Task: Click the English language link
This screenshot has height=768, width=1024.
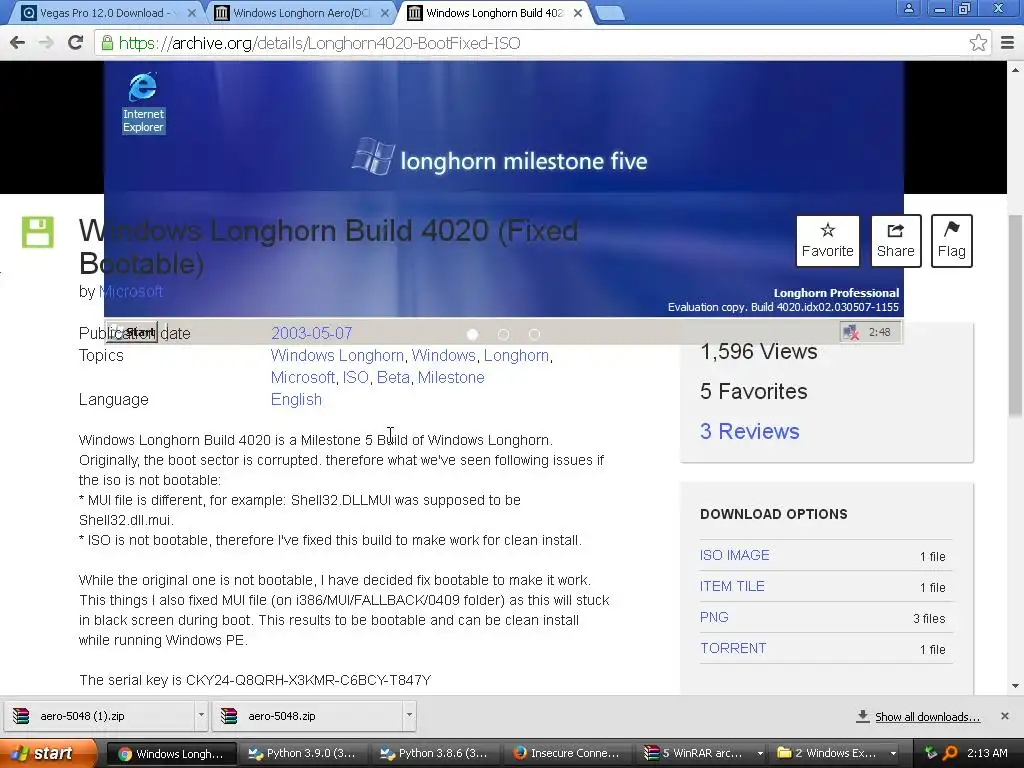Action: [x=296, y=400]
